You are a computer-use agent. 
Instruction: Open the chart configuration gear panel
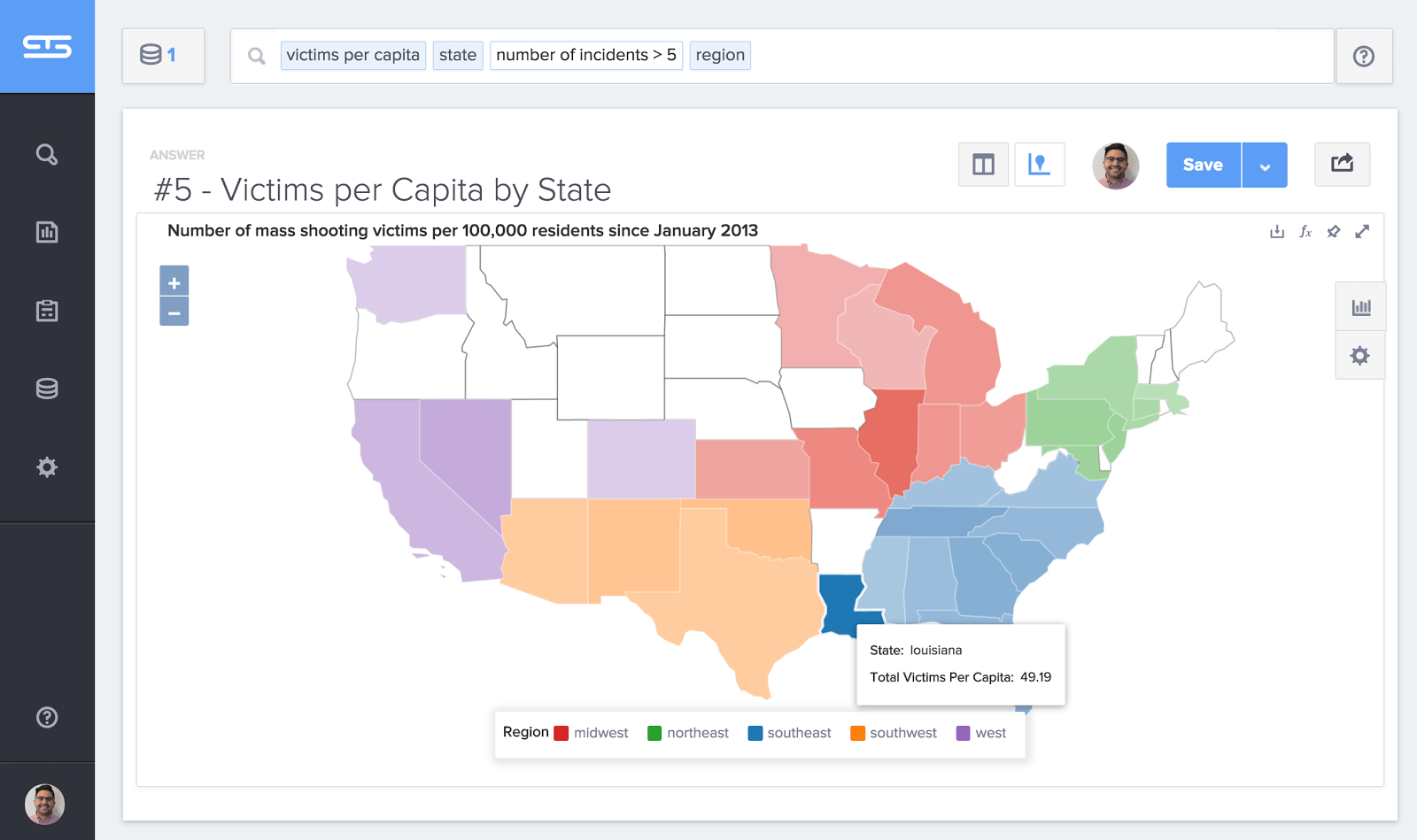(1360, 356)
